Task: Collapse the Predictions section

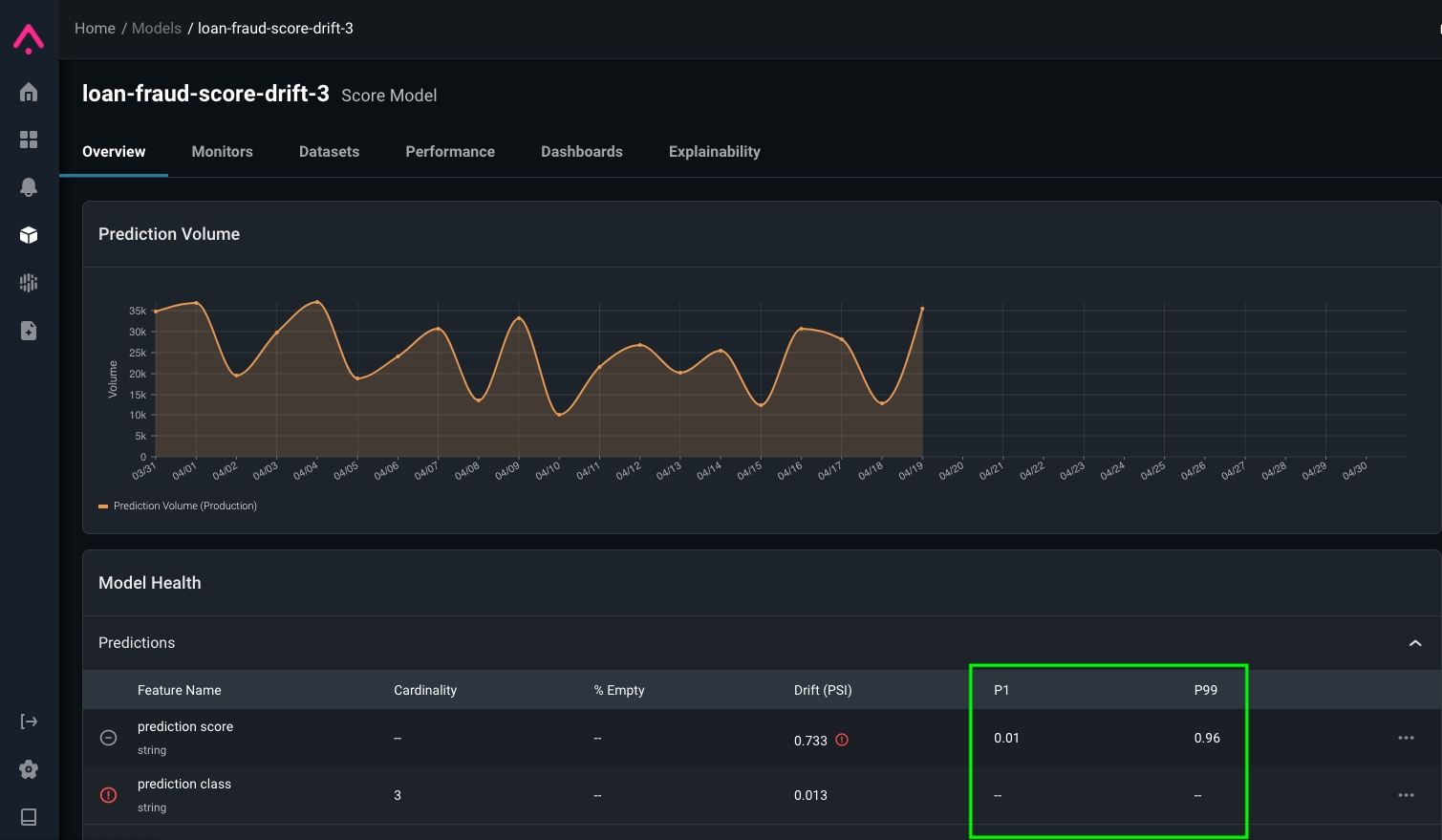Action: click(x=1415, y=643)
